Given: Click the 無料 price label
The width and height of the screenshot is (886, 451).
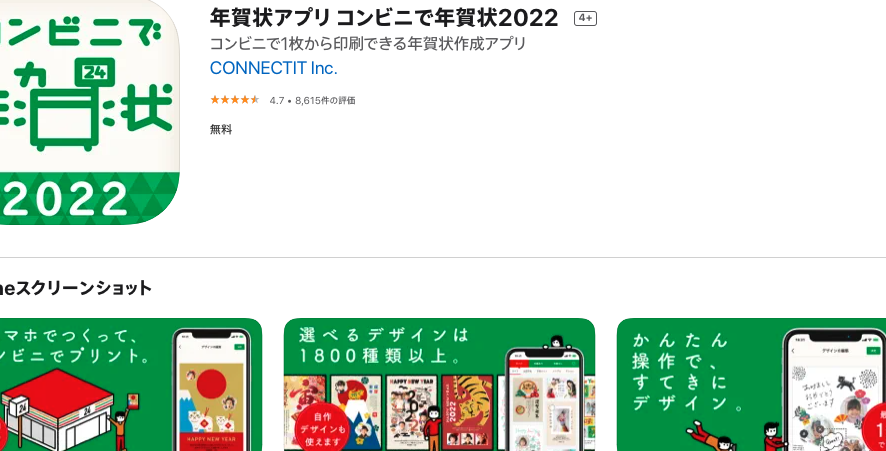Looking at the screenshot, I should [x=221, y=129].
